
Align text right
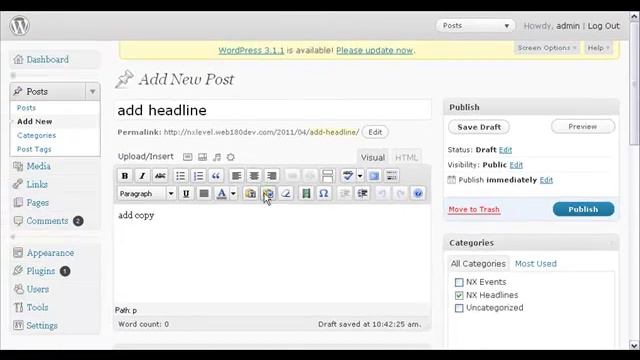point(271,176)
